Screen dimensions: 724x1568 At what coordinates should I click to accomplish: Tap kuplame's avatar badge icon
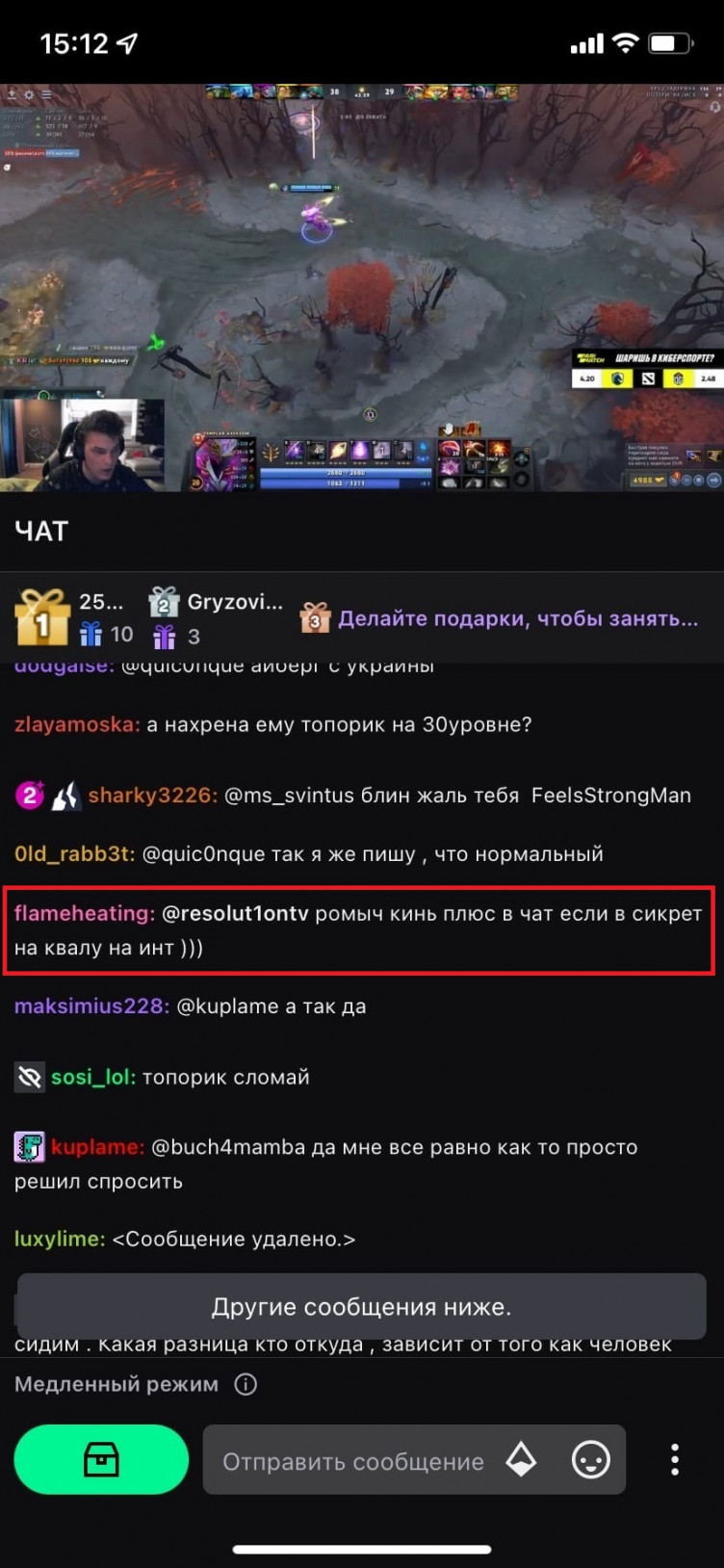(30, 1146)
